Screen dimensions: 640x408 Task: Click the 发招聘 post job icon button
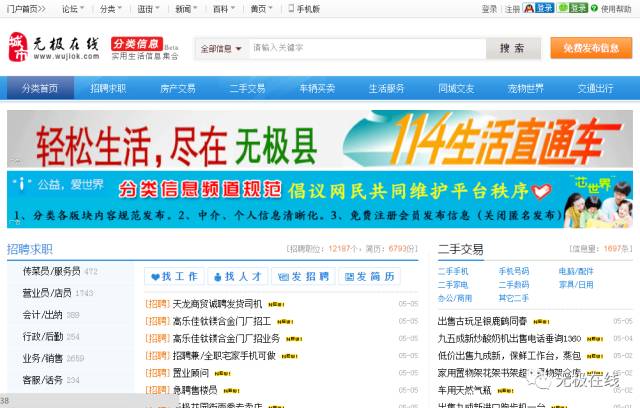tap(303, 277)
